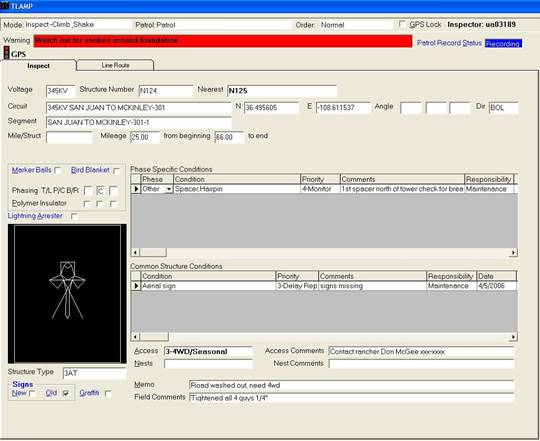Screen dimensions: 540x441
Task: Click the Access field 3-4WD/Seasonal
Action: pos(208,351)
